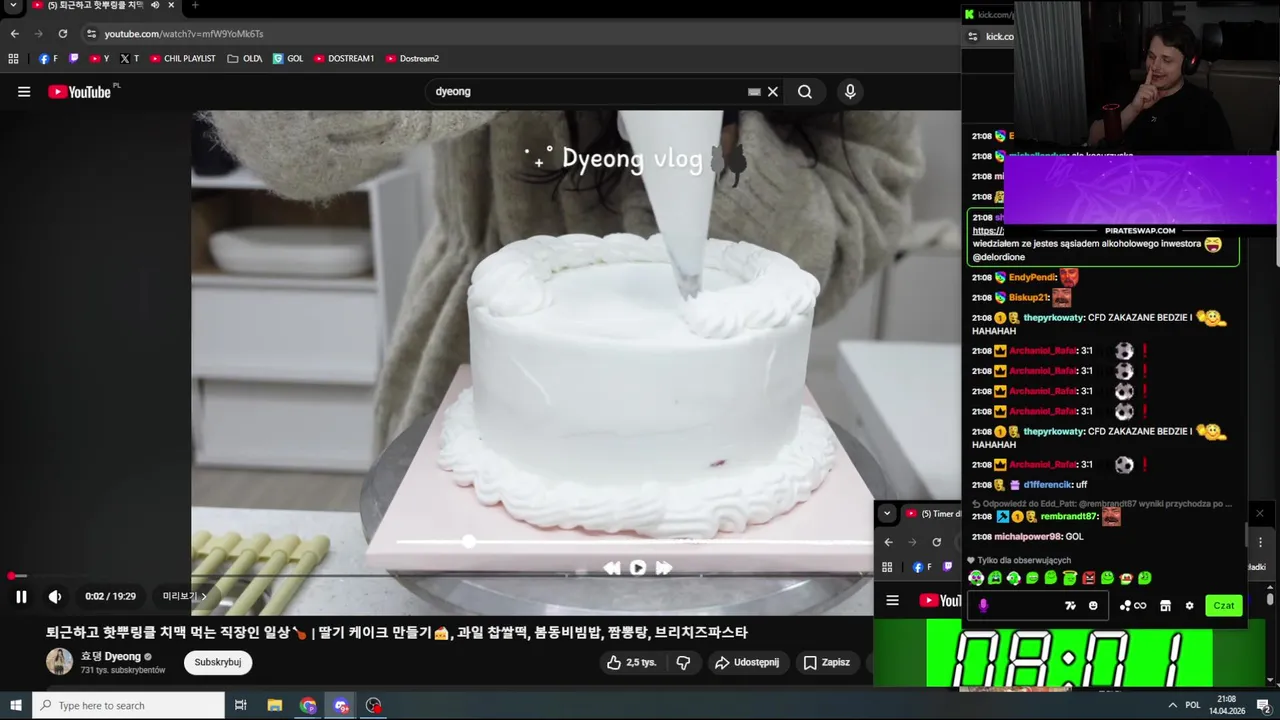Start voice search with the microphone

850,92
